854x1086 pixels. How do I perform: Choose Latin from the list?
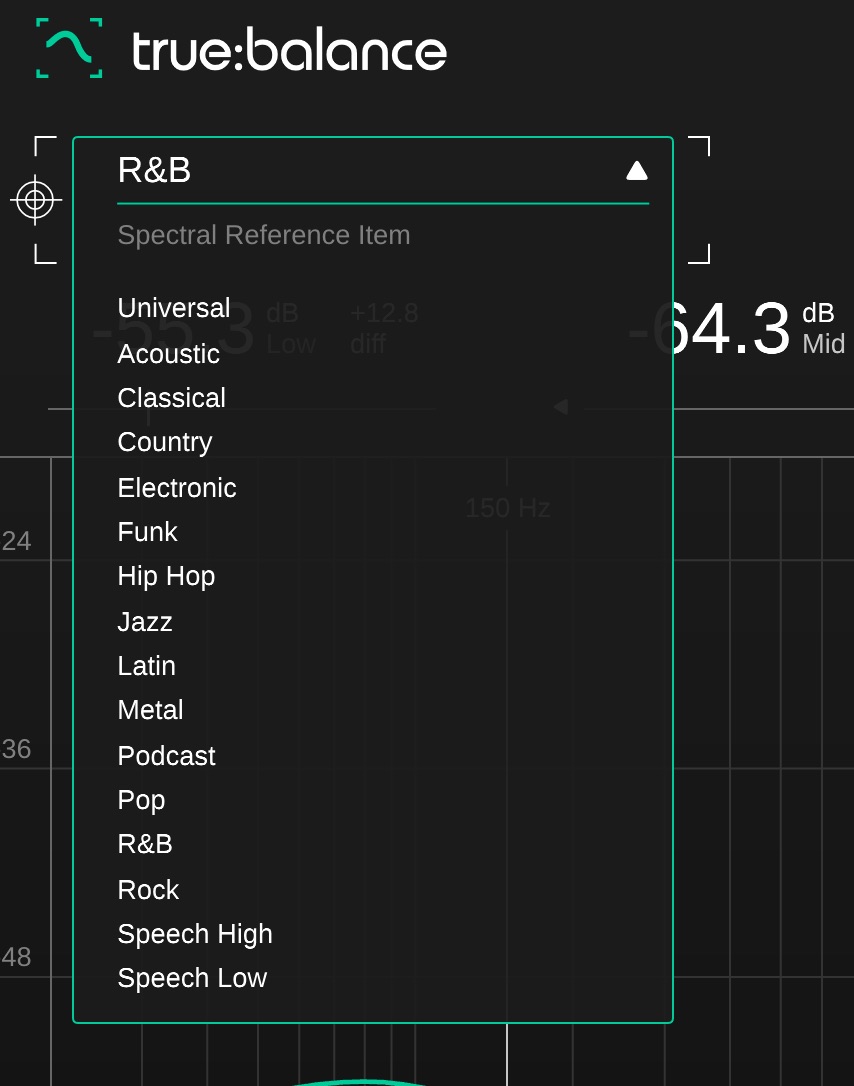[x=146, y=666]
